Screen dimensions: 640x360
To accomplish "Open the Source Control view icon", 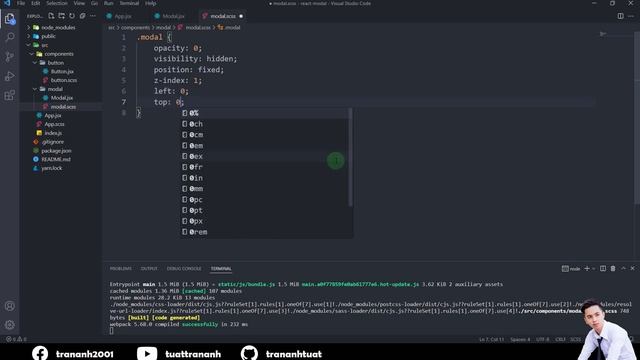I will pyautogui.click(x=10, y=57).
